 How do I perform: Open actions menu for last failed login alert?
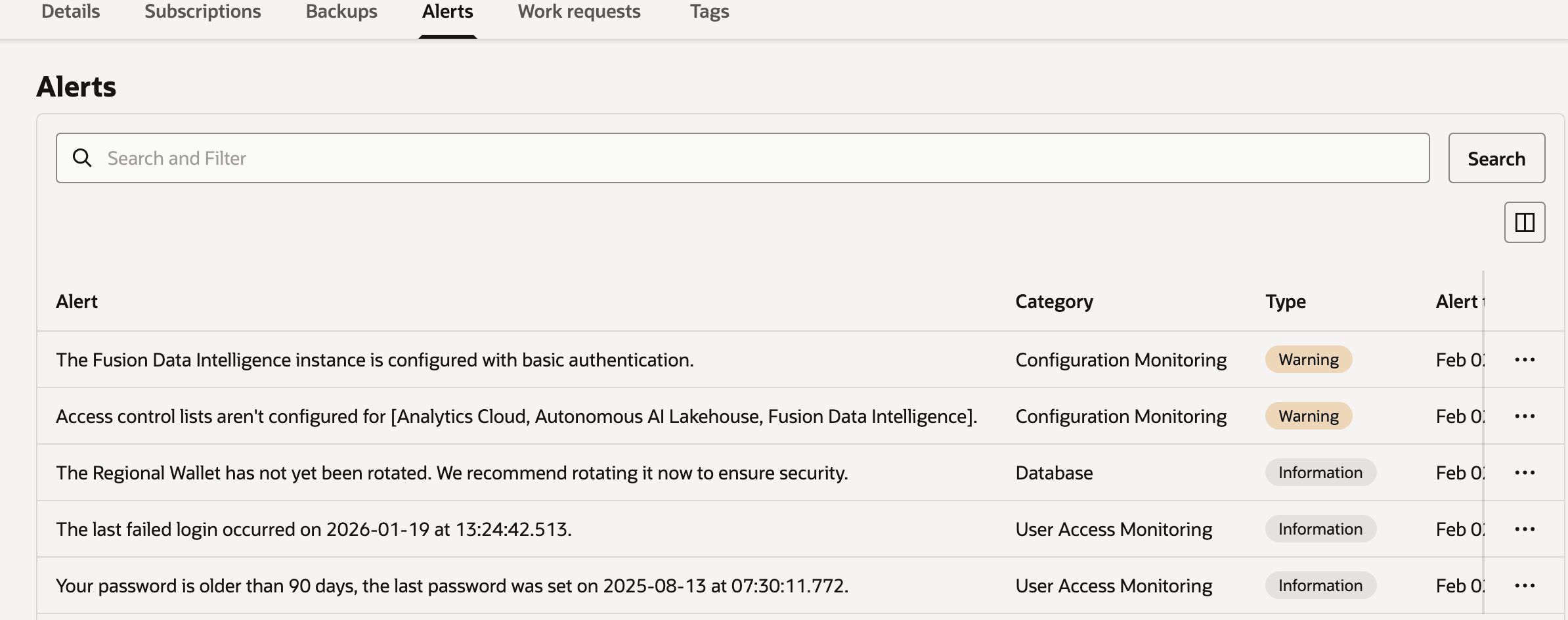[x=1526, y=529]
